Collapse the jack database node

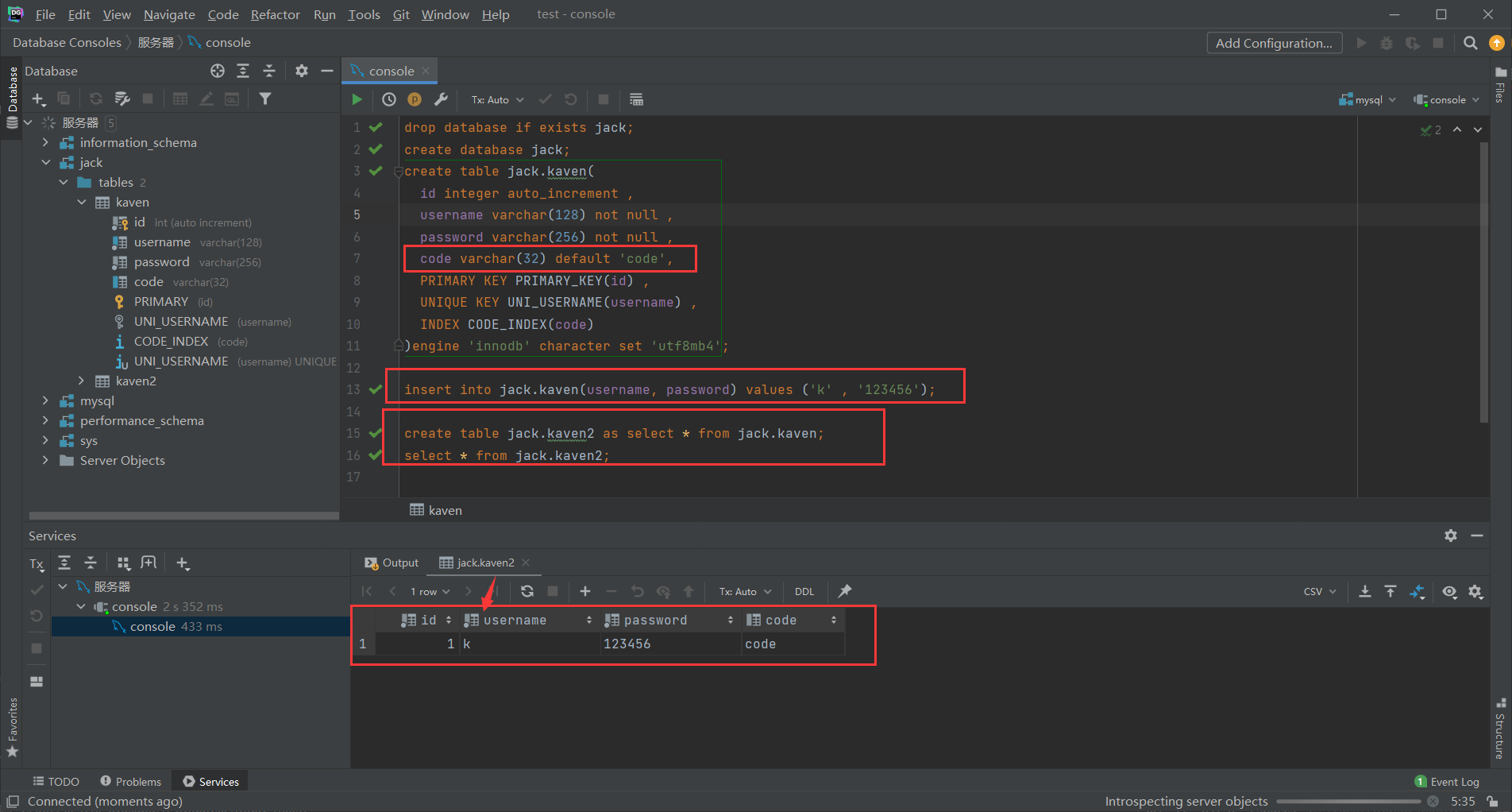coord(45,162)
